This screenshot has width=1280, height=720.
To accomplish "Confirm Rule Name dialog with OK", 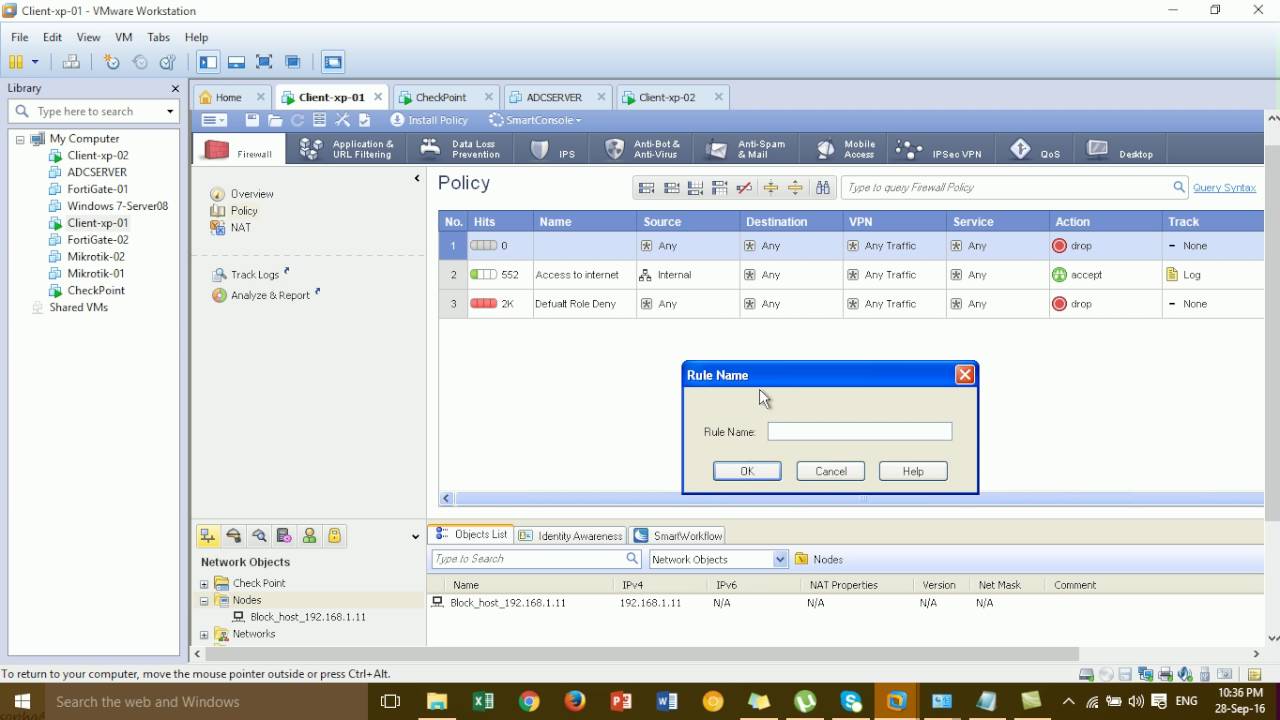I will coord(747,471).
